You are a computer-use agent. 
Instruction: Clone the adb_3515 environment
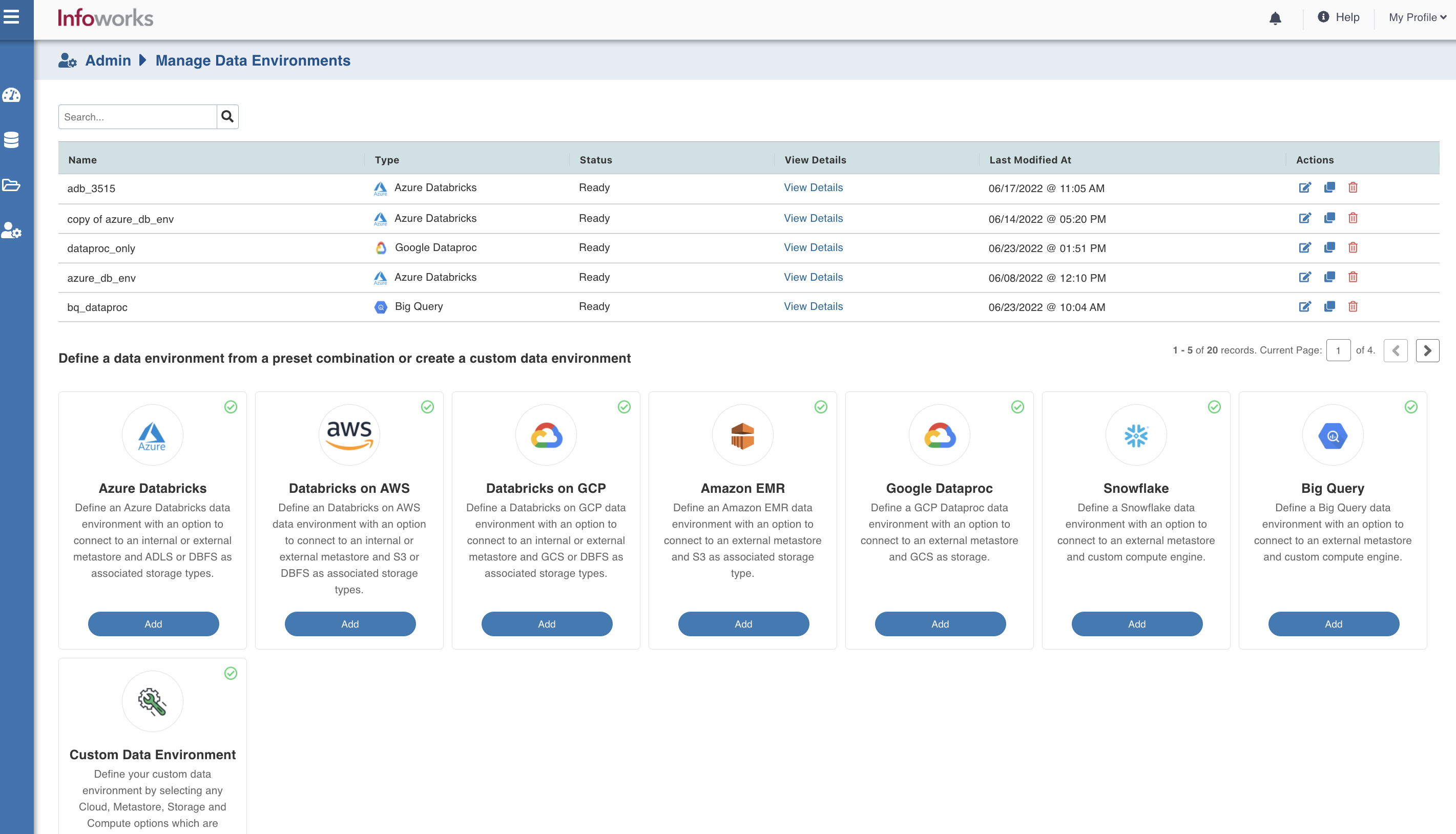pos(1329,187)
